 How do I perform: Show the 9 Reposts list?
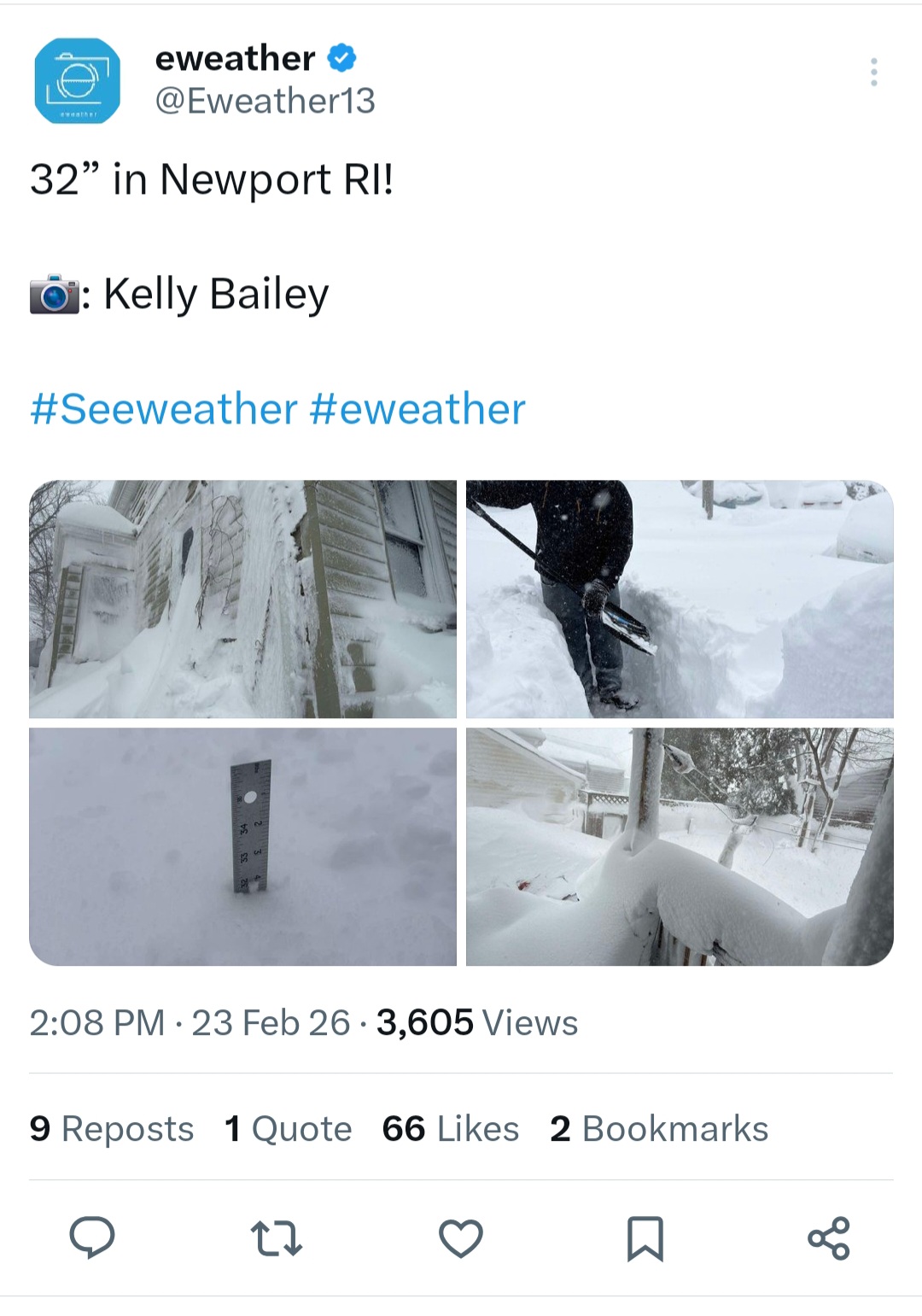coord(112,1128)
